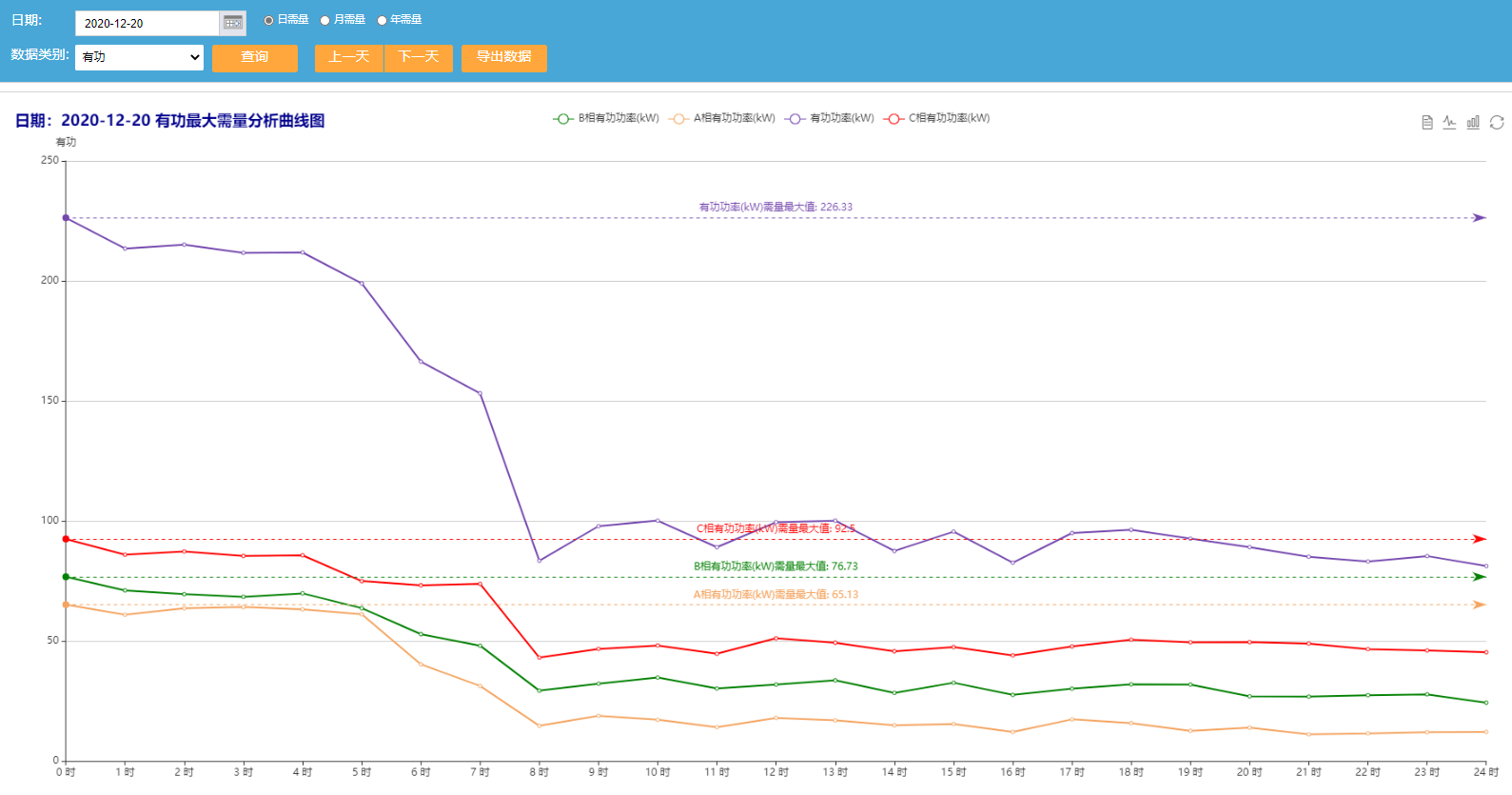This screenshot has height=795, width=1512.
Task: Export data with 导出数据 button
Action: point(504,57)
